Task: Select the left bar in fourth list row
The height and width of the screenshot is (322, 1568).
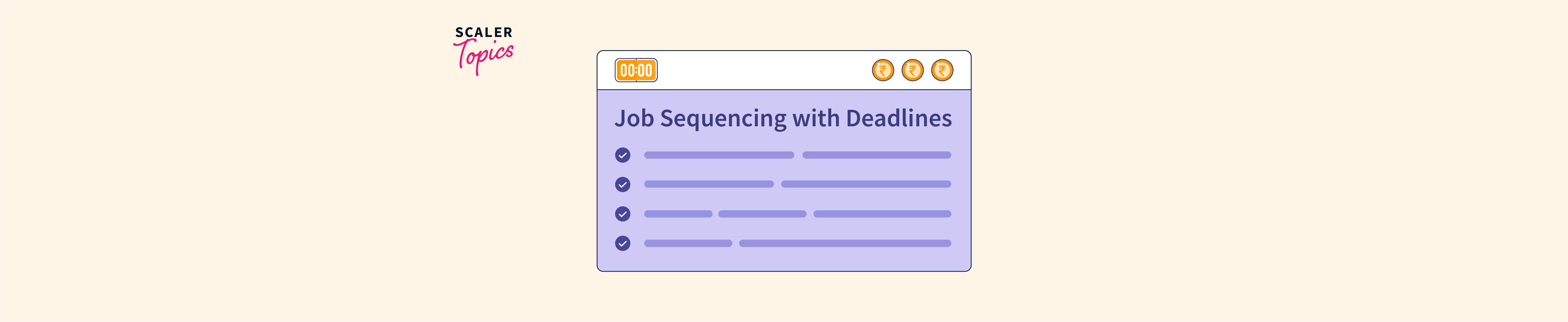Action: (688, 244)
